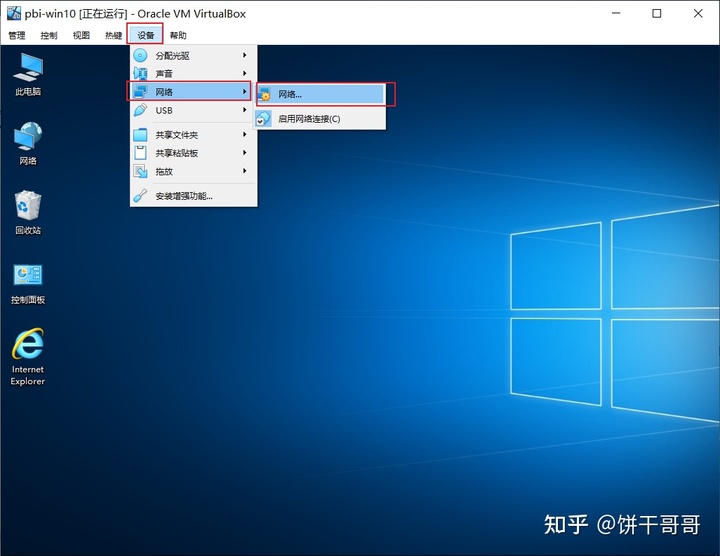Choose the 安装增强功能... text entry
Screen dimensions: 720x556
(x=184, y=196)
